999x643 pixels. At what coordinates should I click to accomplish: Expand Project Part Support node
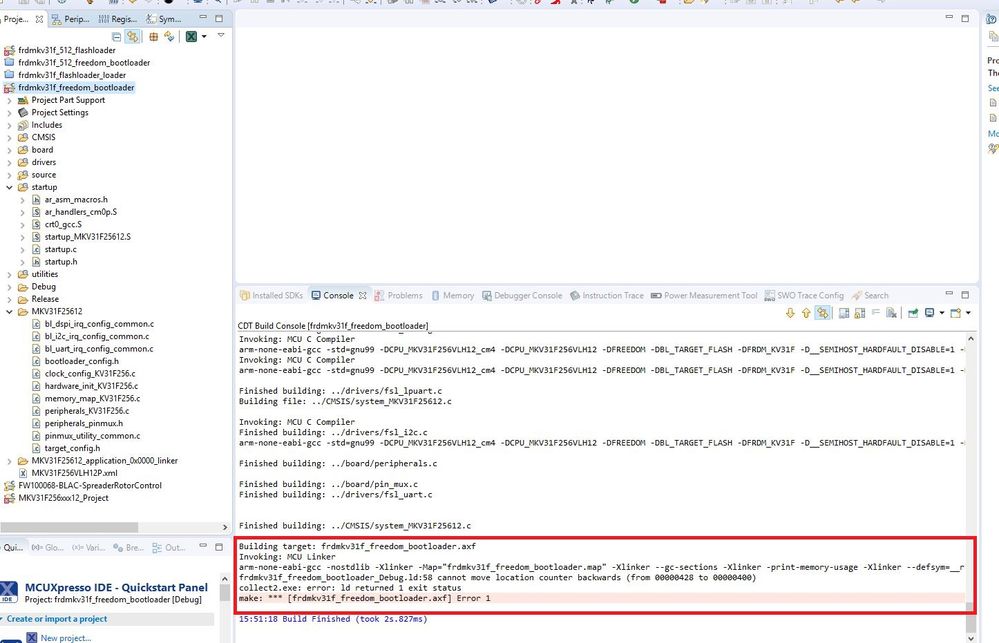point(9,100)
